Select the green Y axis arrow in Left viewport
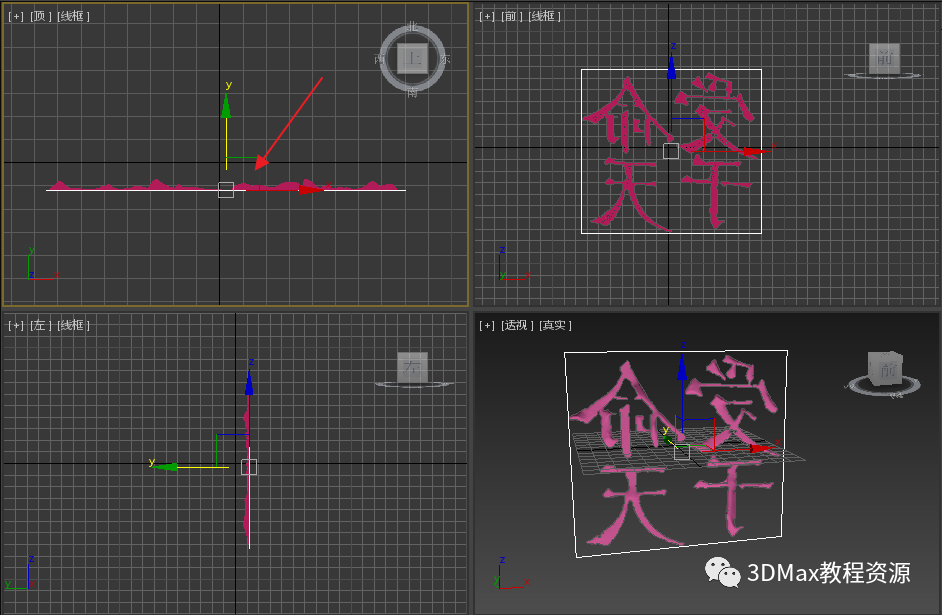Viewport: 942px width, 615px height. 166,467
